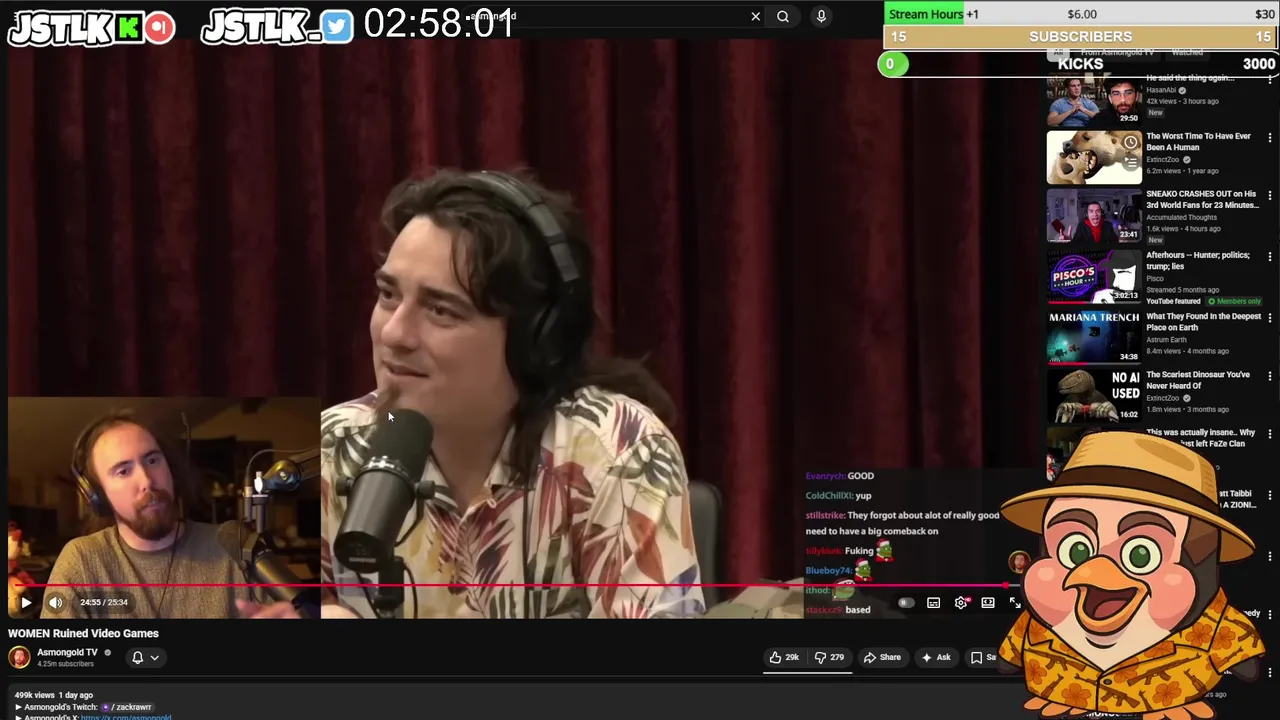Open the Share dialog

[x=882, y=657]
